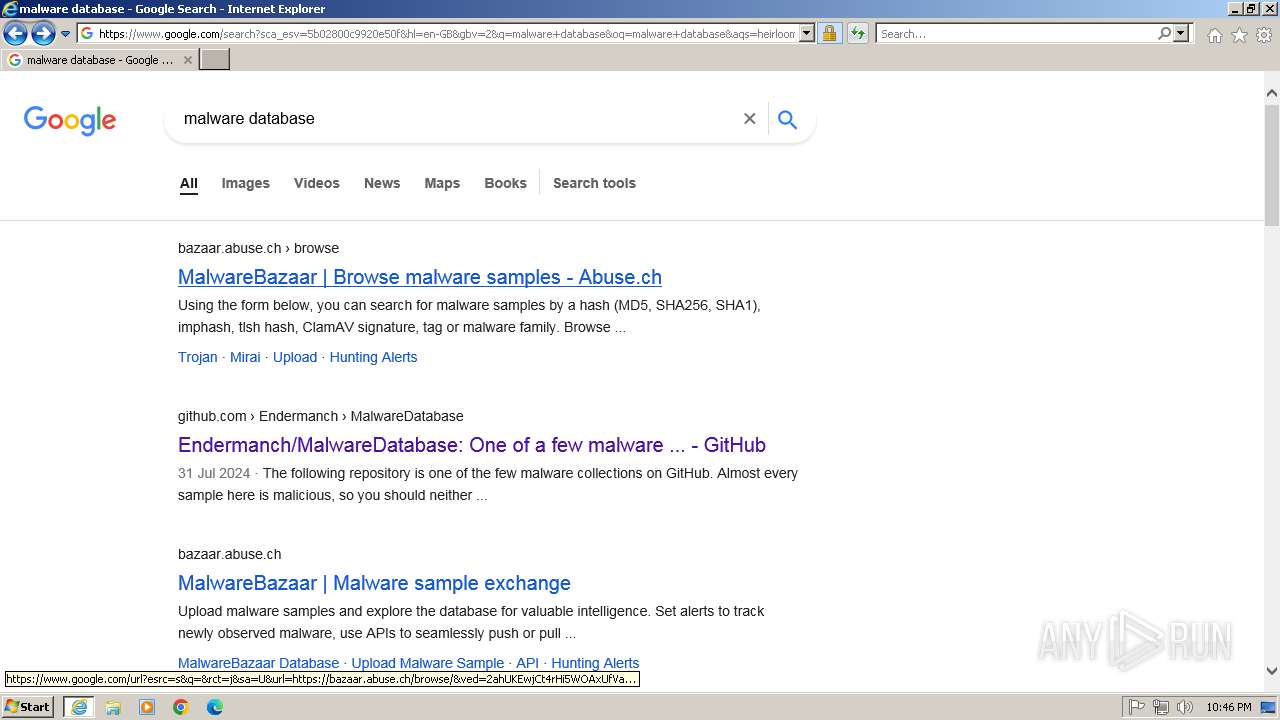Open the Mirai sublink
This screenshot has height=720, width=1280.
245,357
